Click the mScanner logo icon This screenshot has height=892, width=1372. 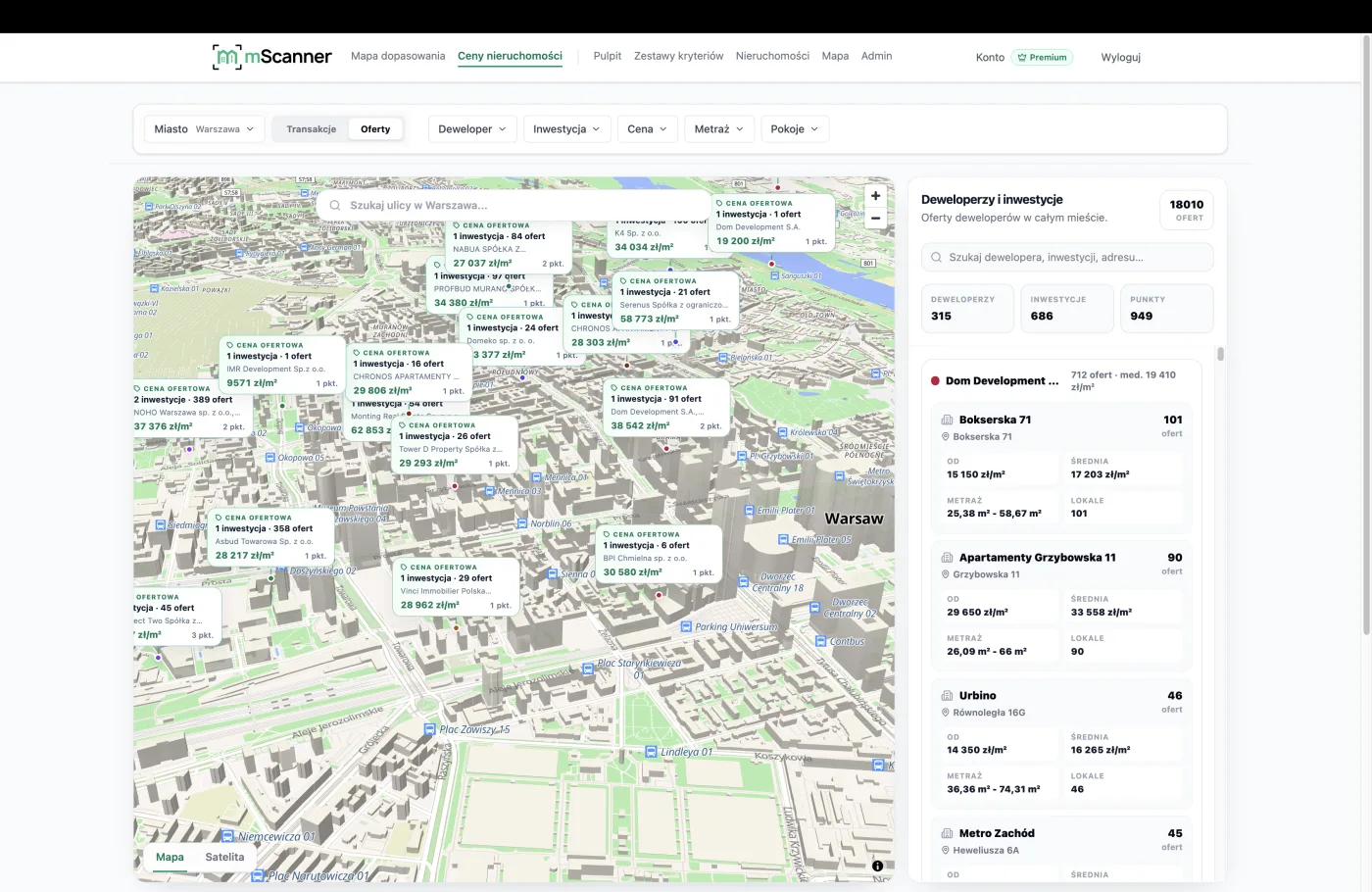pos(226,57)
